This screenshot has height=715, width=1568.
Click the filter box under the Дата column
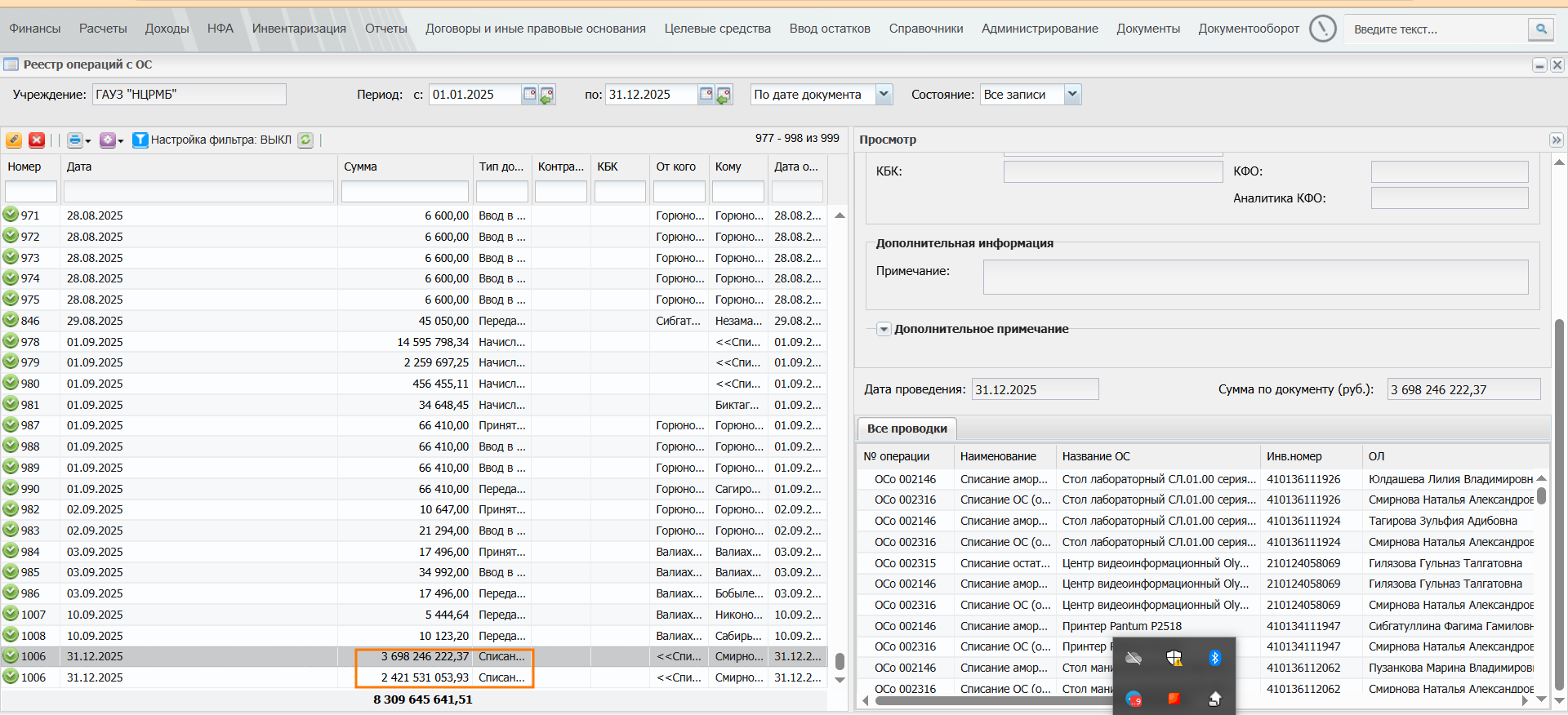click(x=198, y=192)
